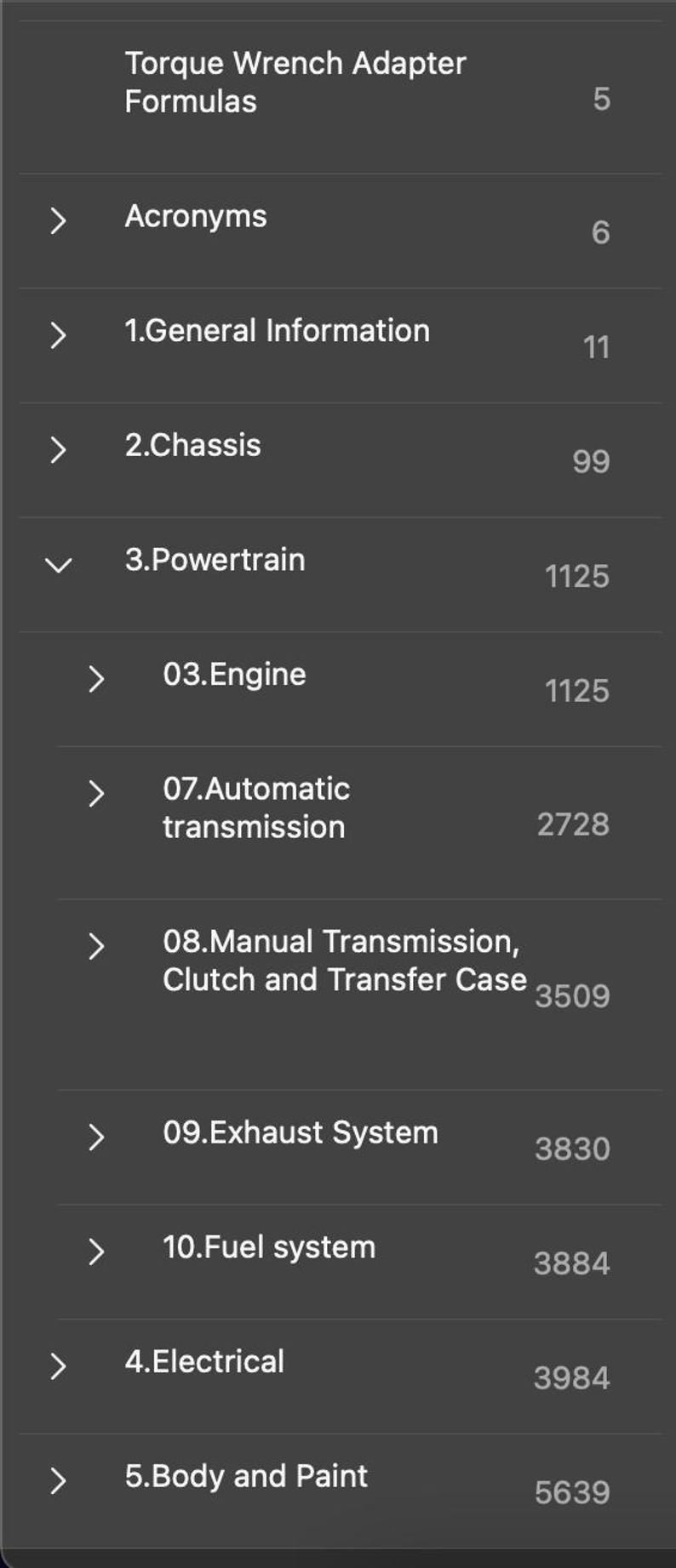
Task: Expand the Acronyms section
Action: coord(58,220)
